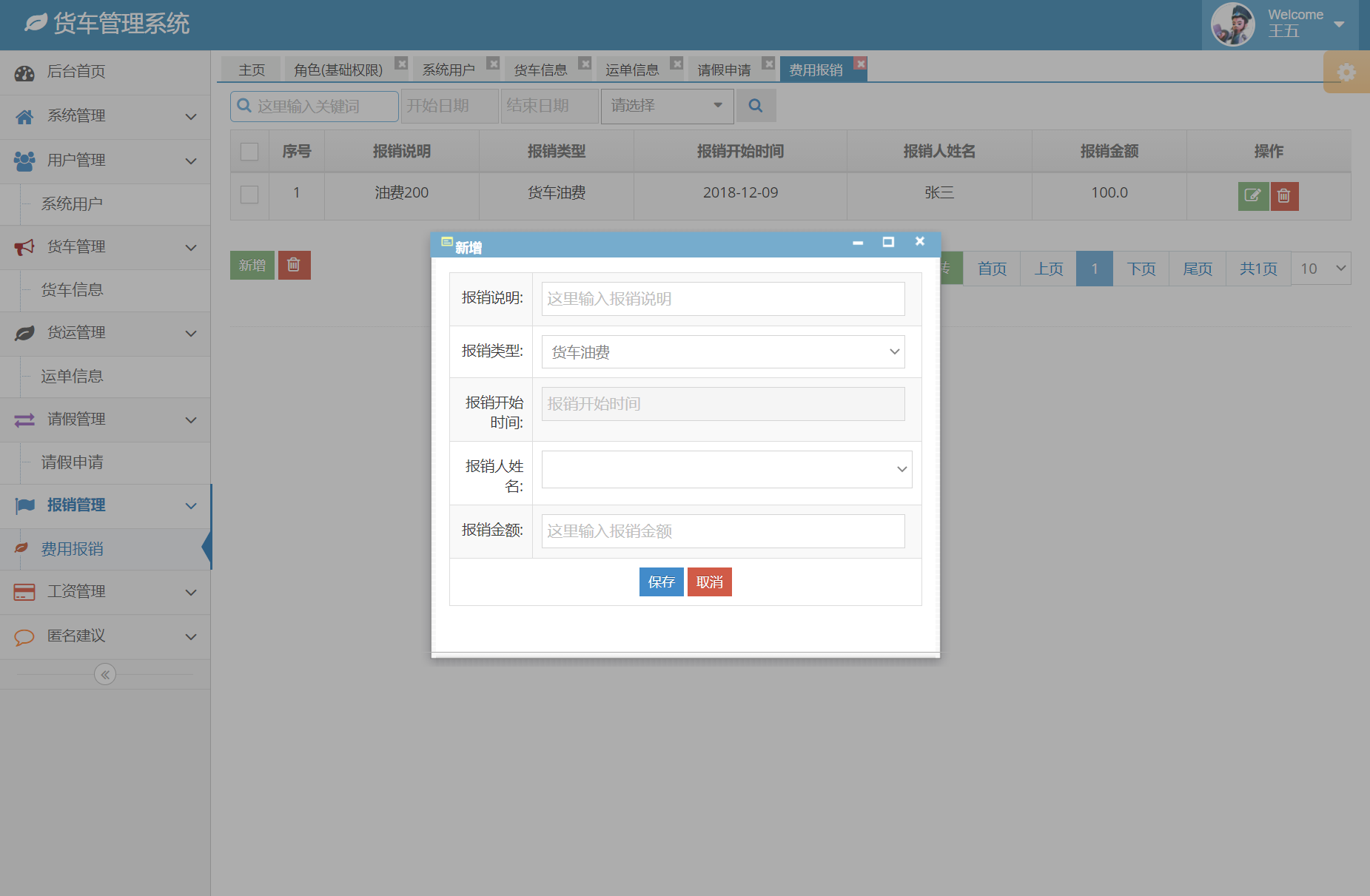Switch to the 主页 tab
This screenshot has height=896, width=1370.
250,69
